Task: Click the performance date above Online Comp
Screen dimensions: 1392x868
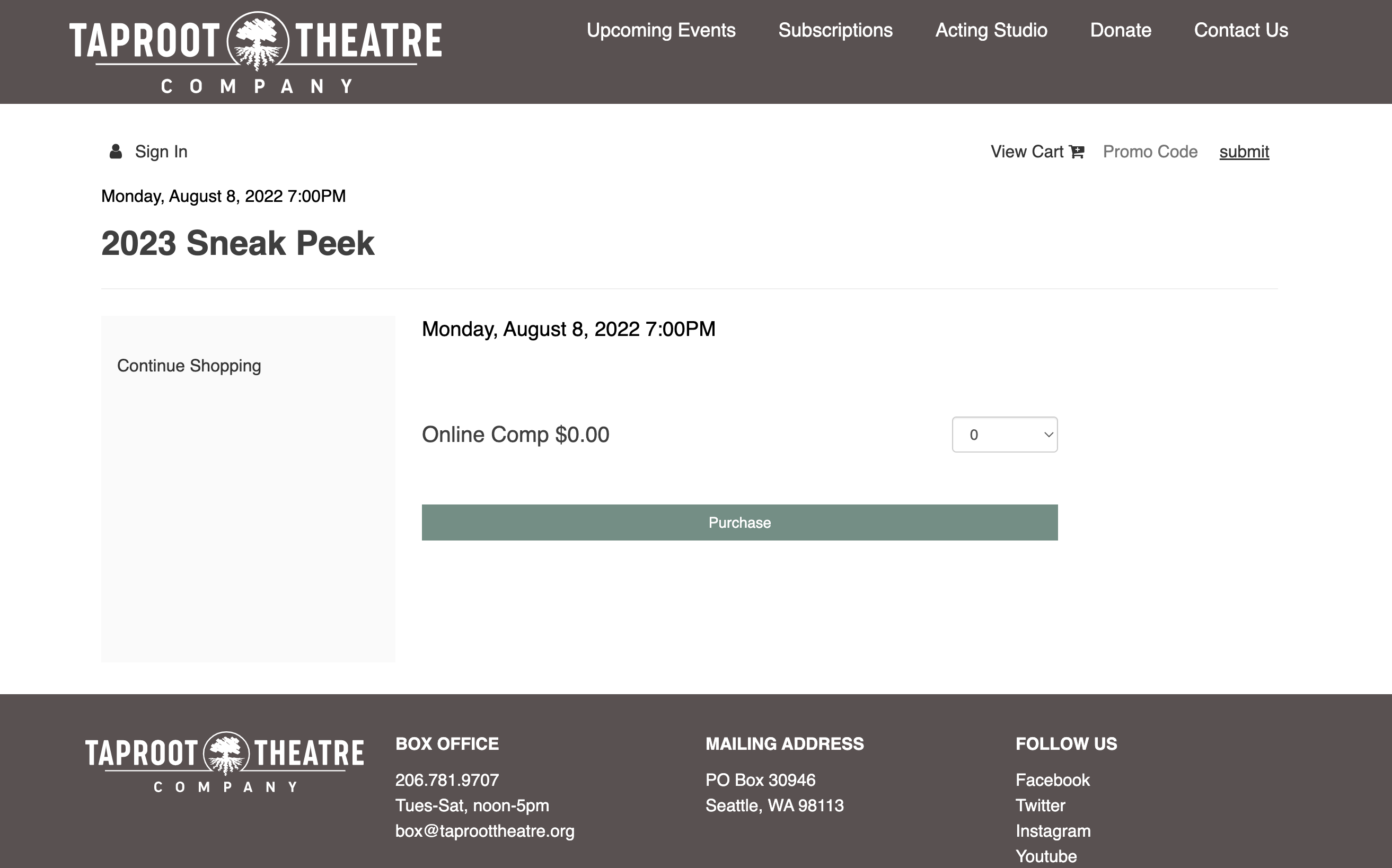Action: [x=568, y=329]
